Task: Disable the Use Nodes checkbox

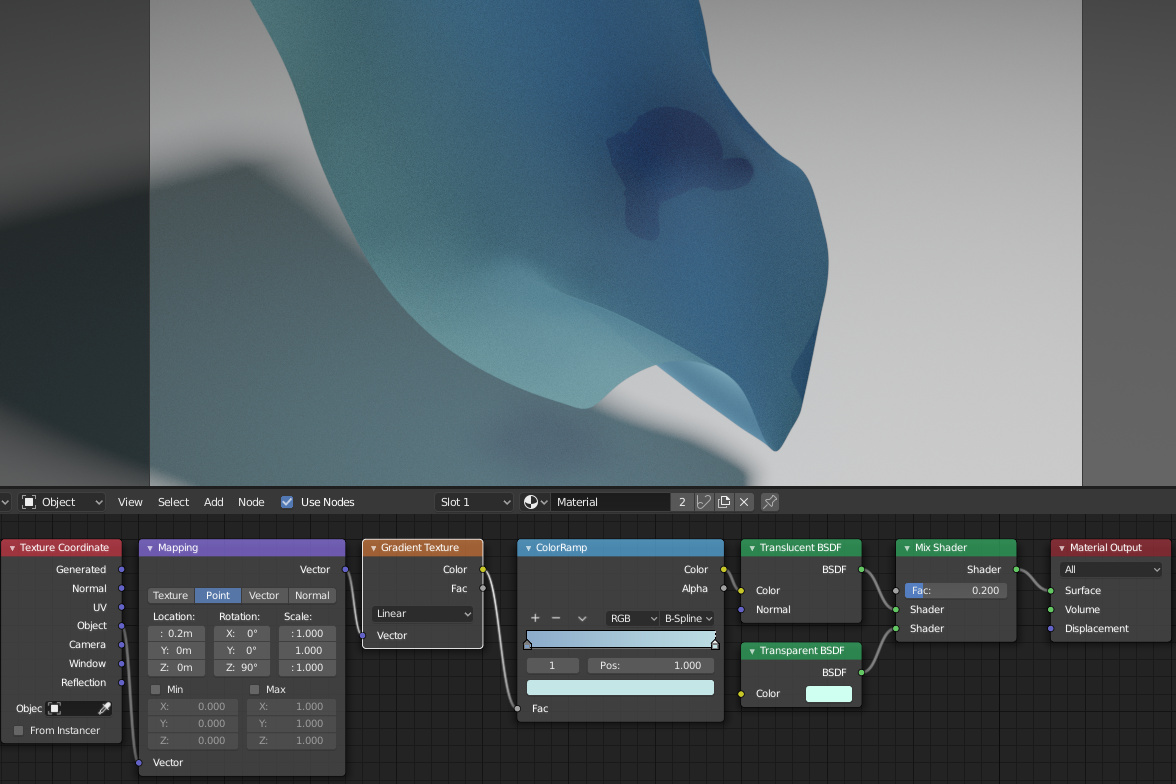Action: pos(287,502)
